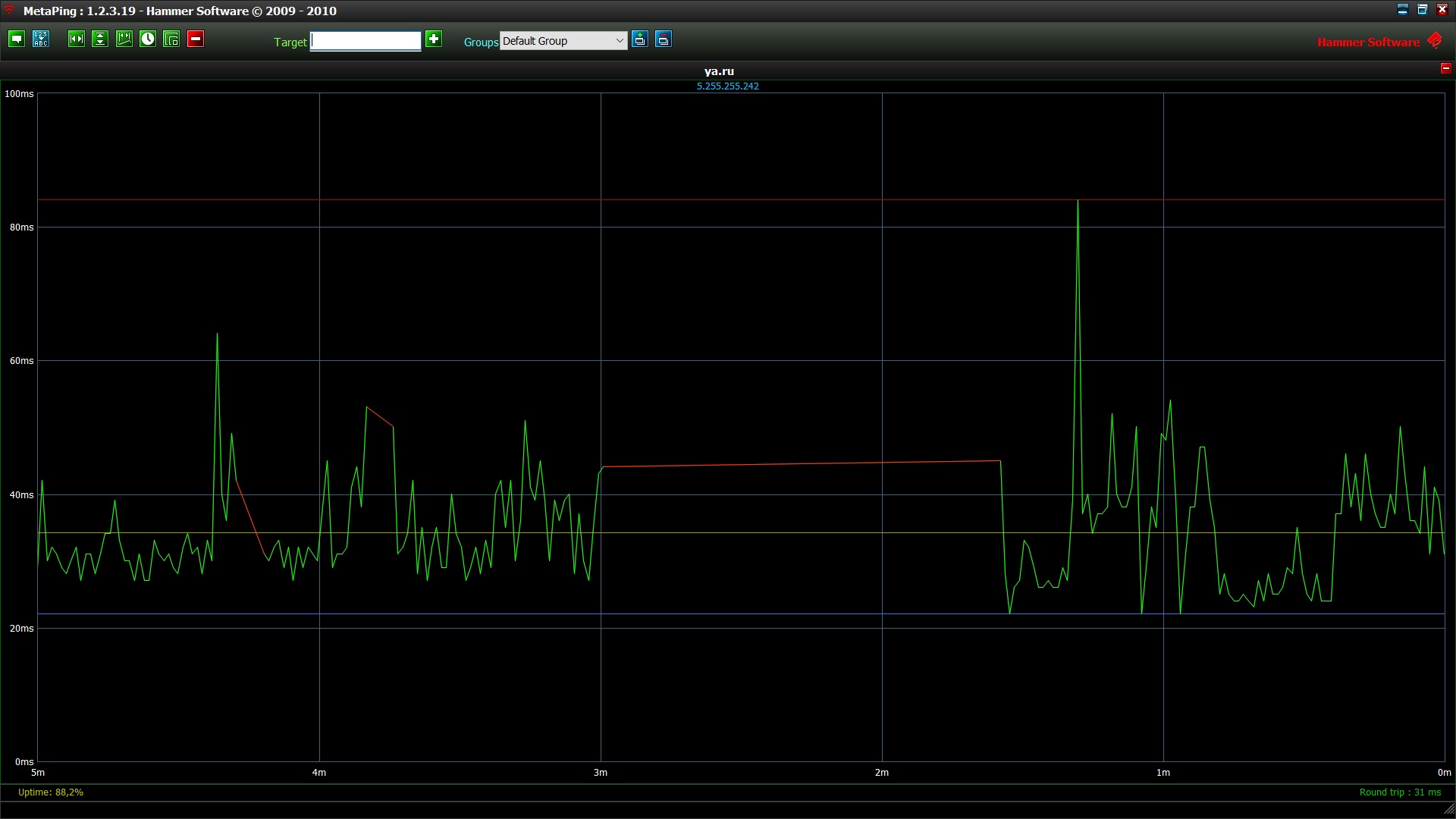1456x819 pixels.
Task: Click the blue remove group icon
Action: pos(664,39)
